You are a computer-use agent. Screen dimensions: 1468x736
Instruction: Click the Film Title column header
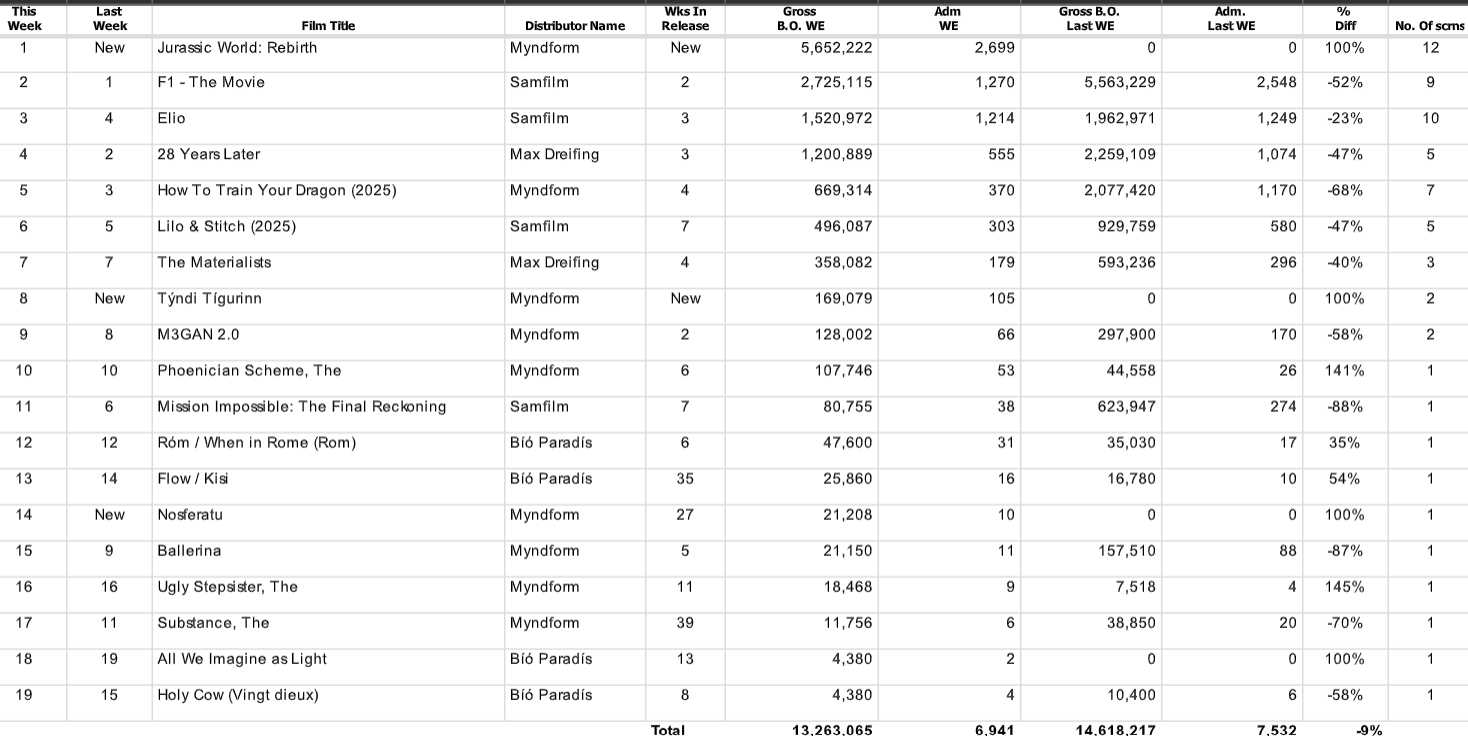(x=328, y=26)
